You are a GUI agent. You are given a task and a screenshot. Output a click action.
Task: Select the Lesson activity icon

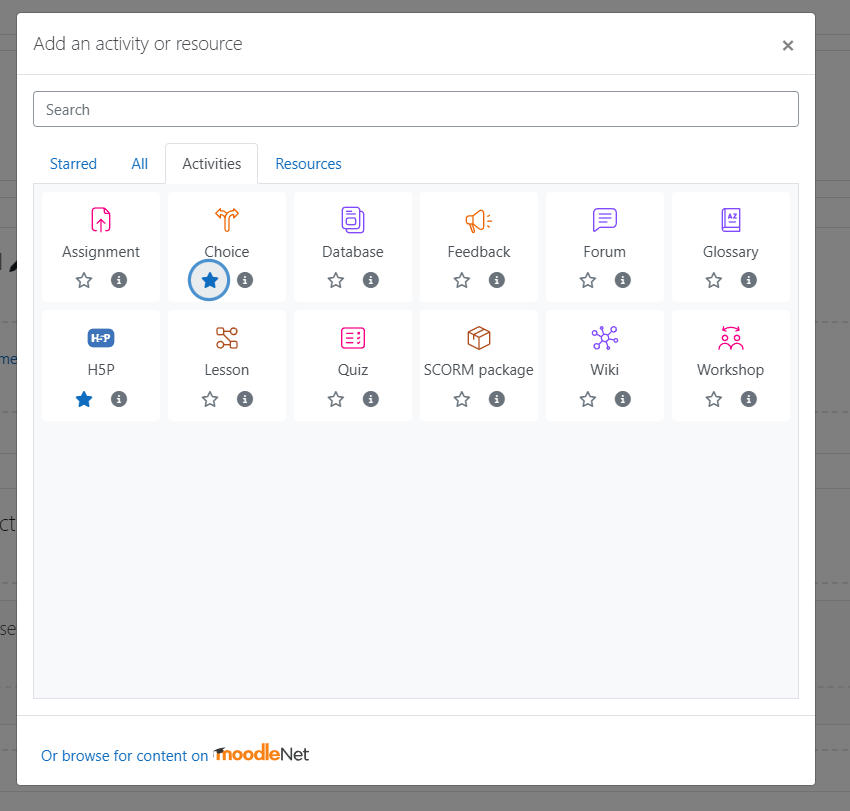click(x=227, y=338)
